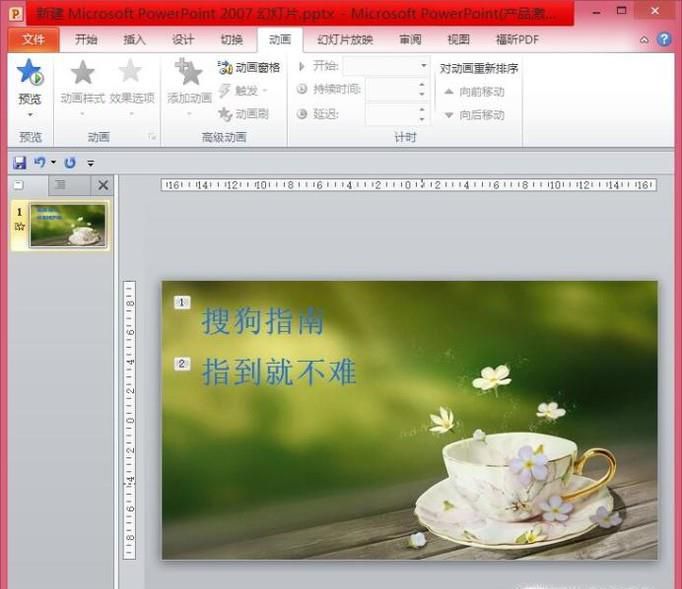Viewport: 682px width, 589px height.
Task: Click animation star marker beside slide 1 thumbnail
Action: tap(20, 226)
